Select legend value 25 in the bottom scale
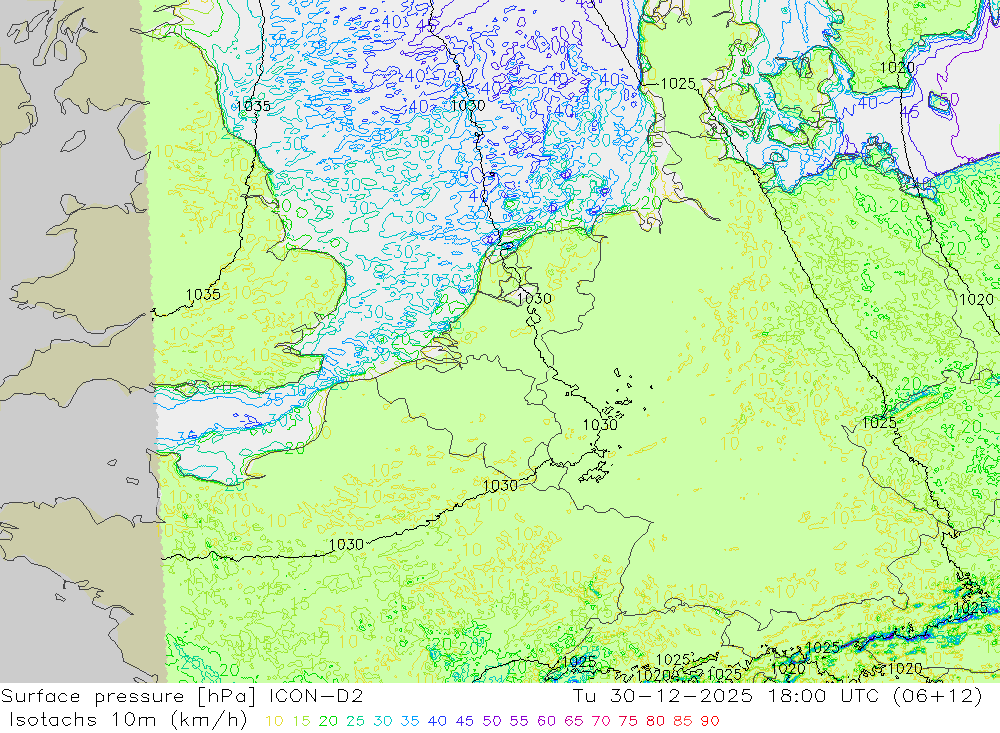Image resolution: width=1000 pixels, height=733 pixels. tap(355, 721)
